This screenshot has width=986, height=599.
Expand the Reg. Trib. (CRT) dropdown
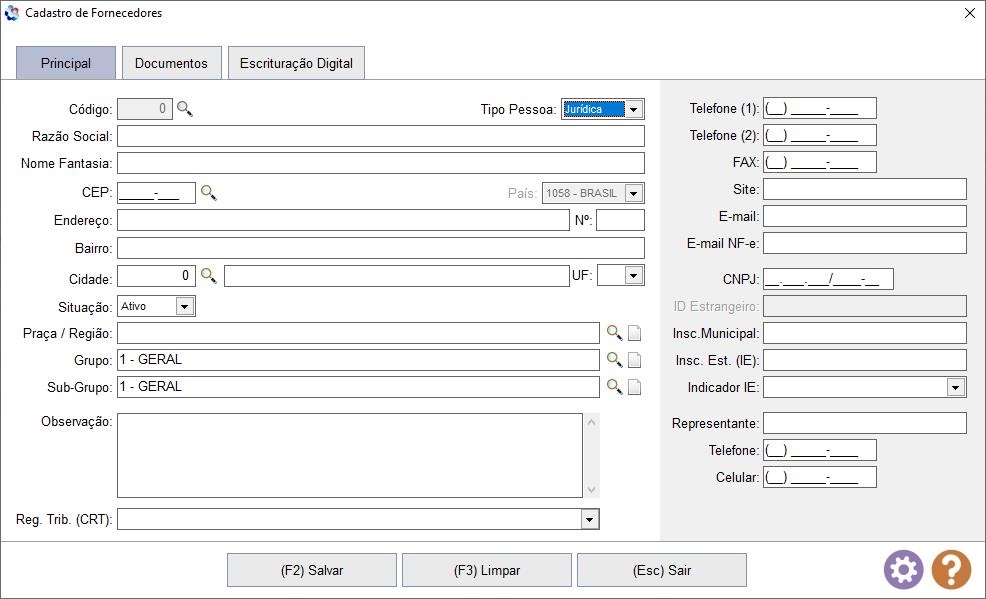[589, 519]
